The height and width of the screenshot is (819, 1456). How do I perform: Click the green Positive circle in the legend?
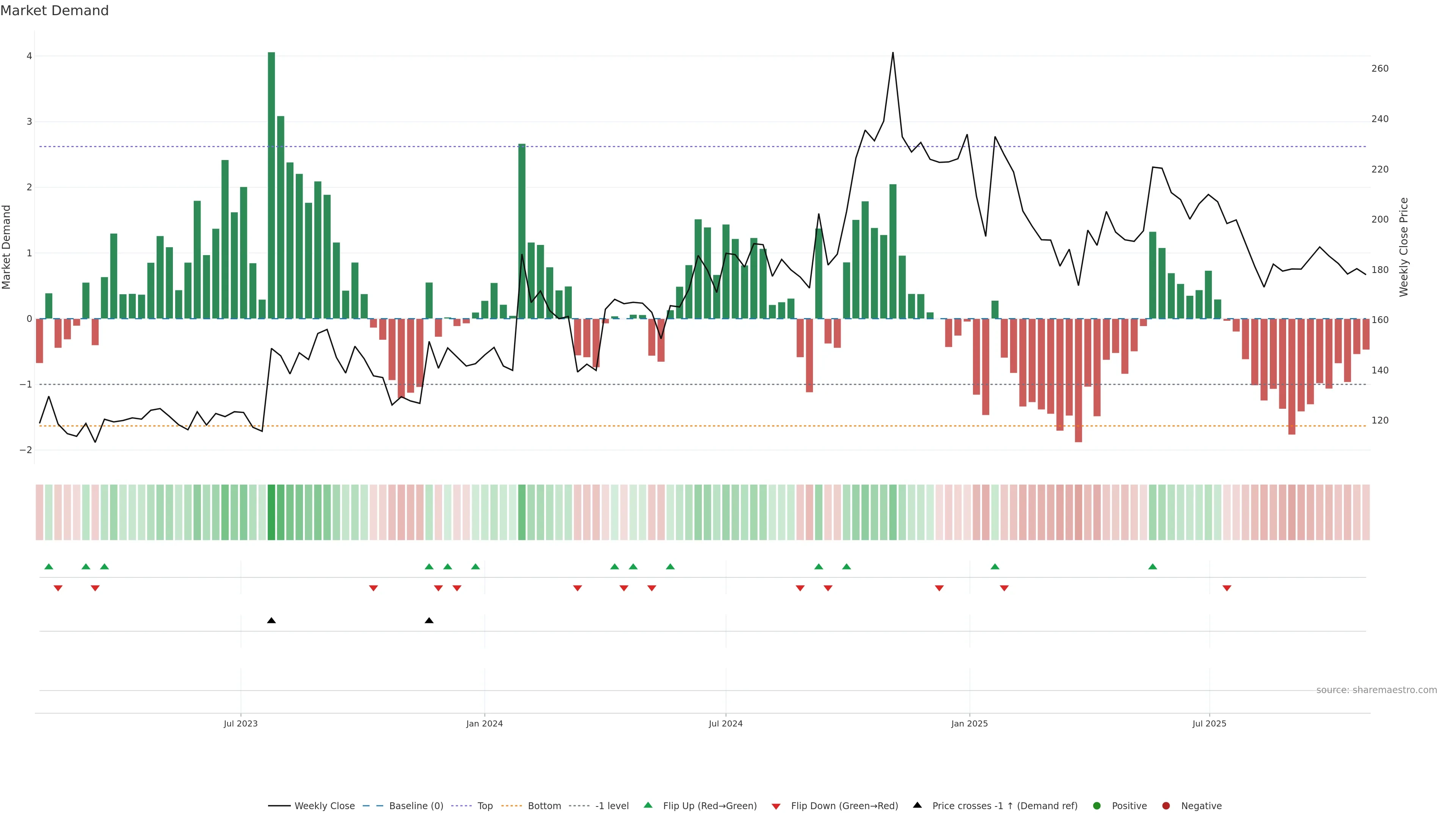[x=1097, y=805]
